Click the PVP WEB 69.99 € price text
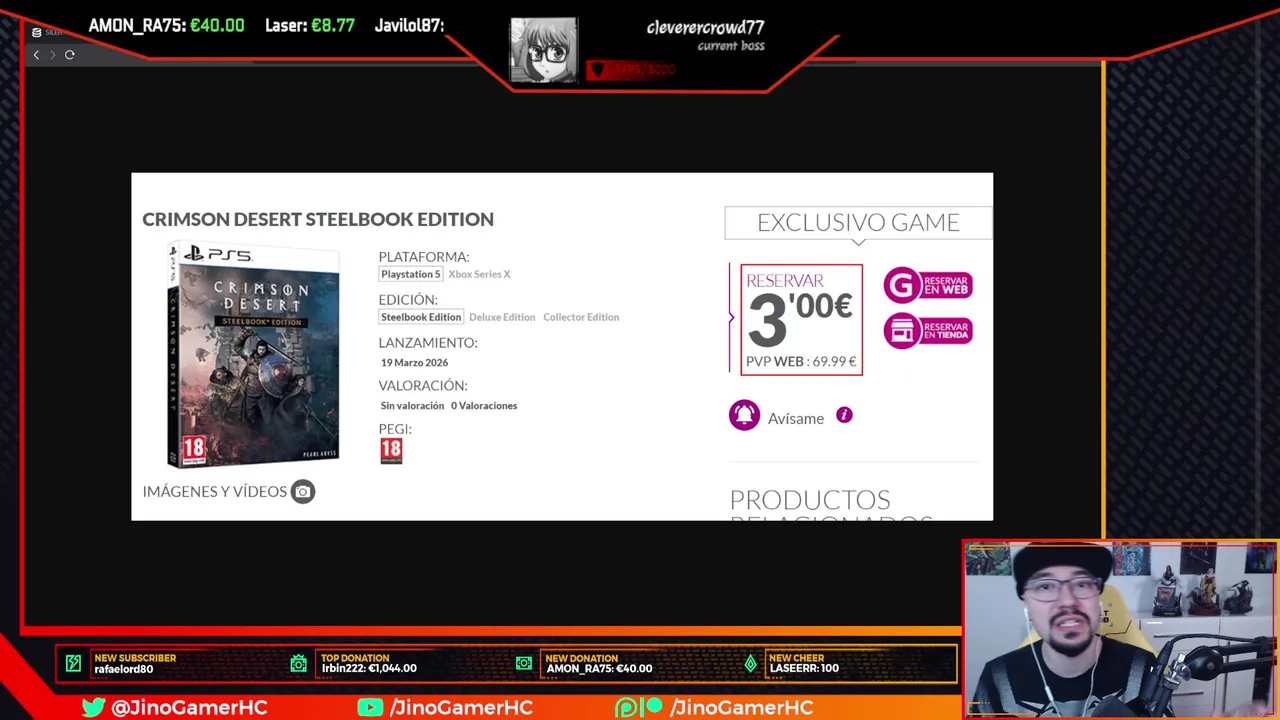Image resolution: width=1280 pixels, height=720 pixels. (x=801, y=361)
